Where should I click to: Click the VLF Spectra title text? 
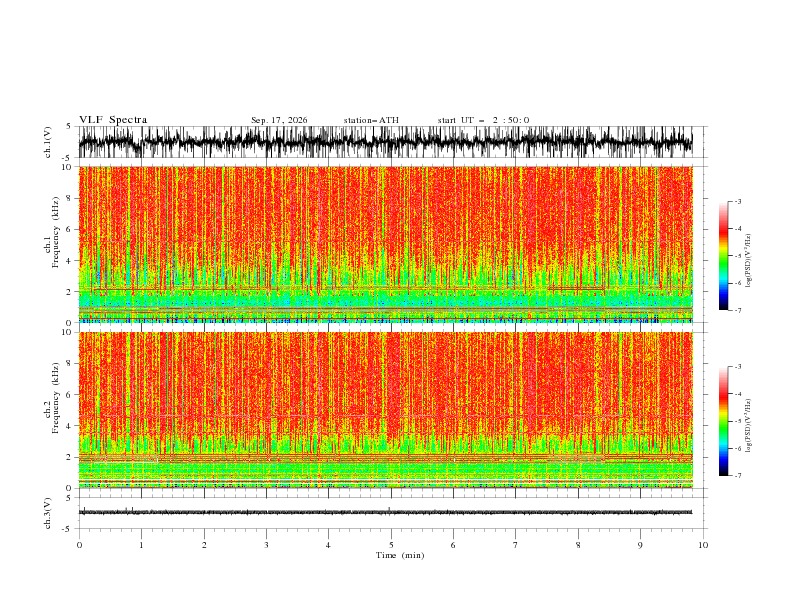113,120
